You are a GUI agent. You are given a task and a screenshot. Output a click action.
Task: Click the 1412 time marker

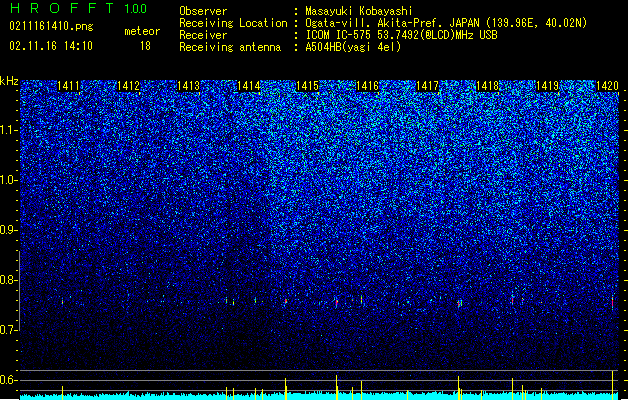pos(128,86)
